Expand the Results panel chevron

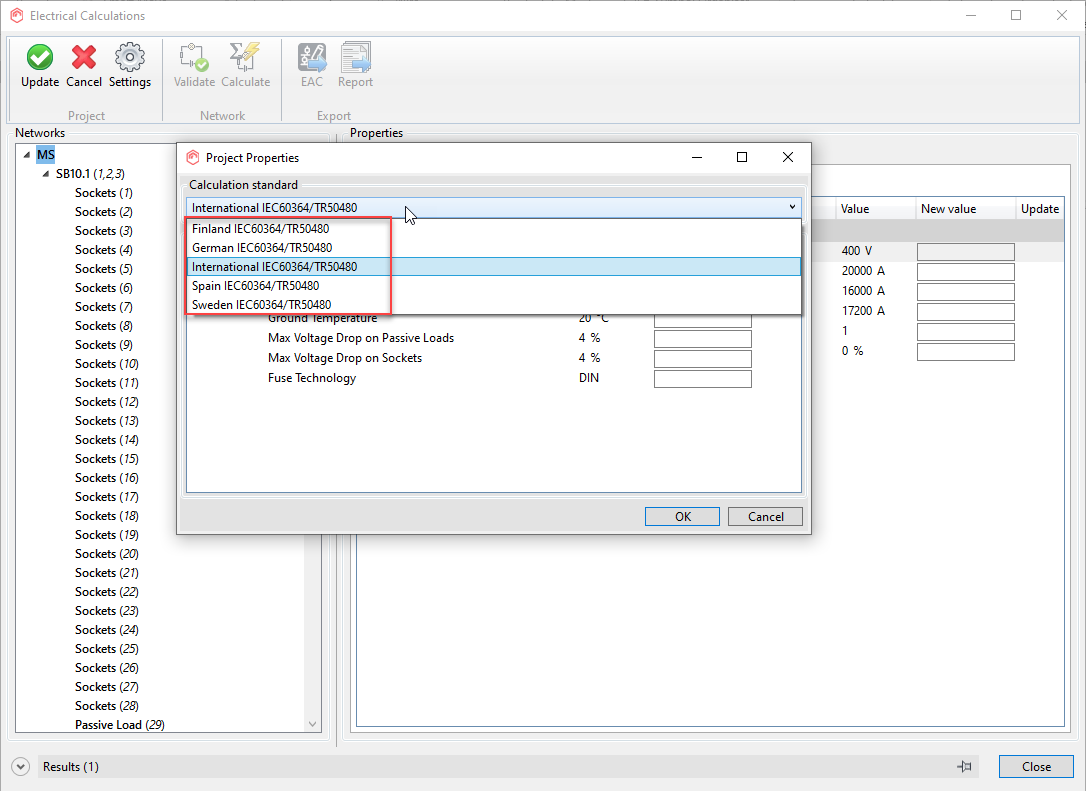[21, 767]
